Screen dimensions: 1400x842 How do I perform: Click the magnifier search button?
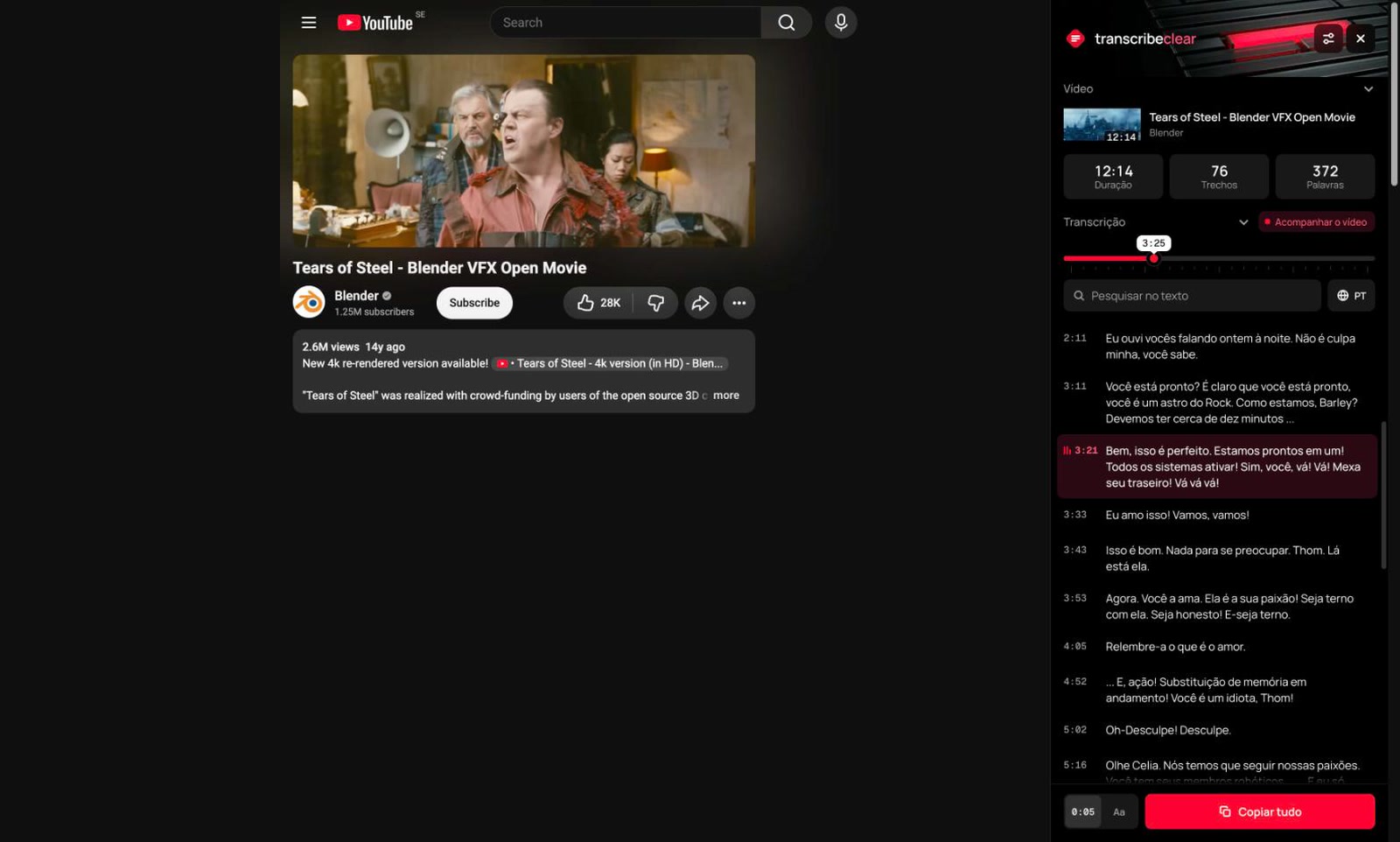tap(787, 23)
